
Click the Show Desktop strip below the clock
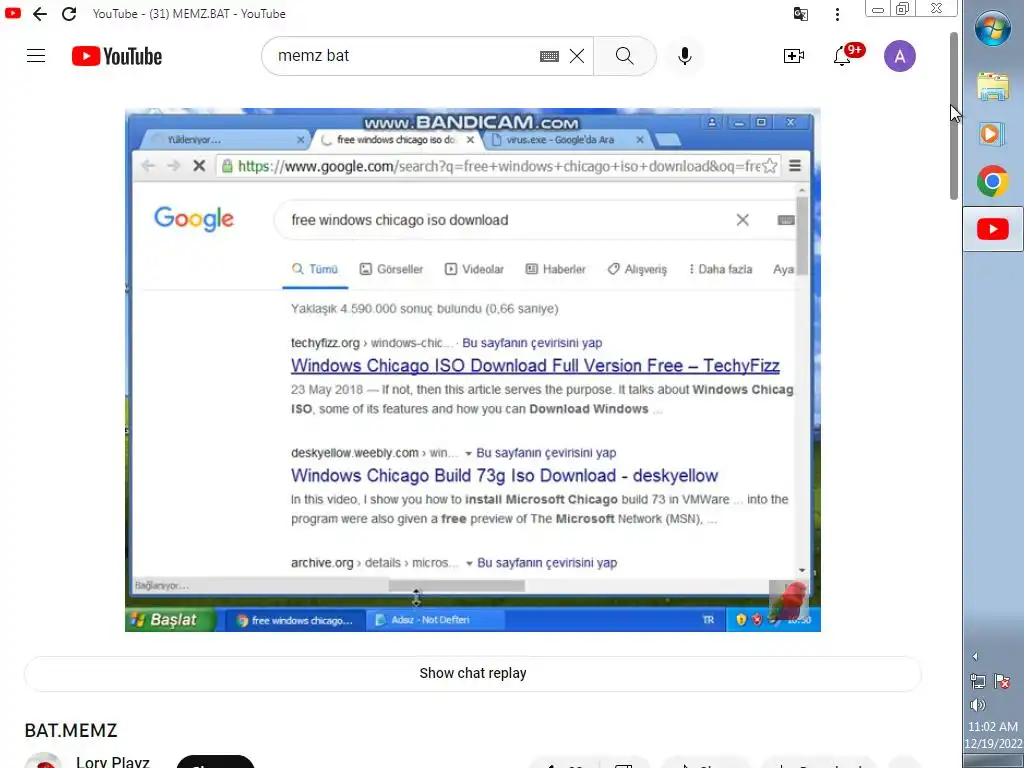coord(993,761)
